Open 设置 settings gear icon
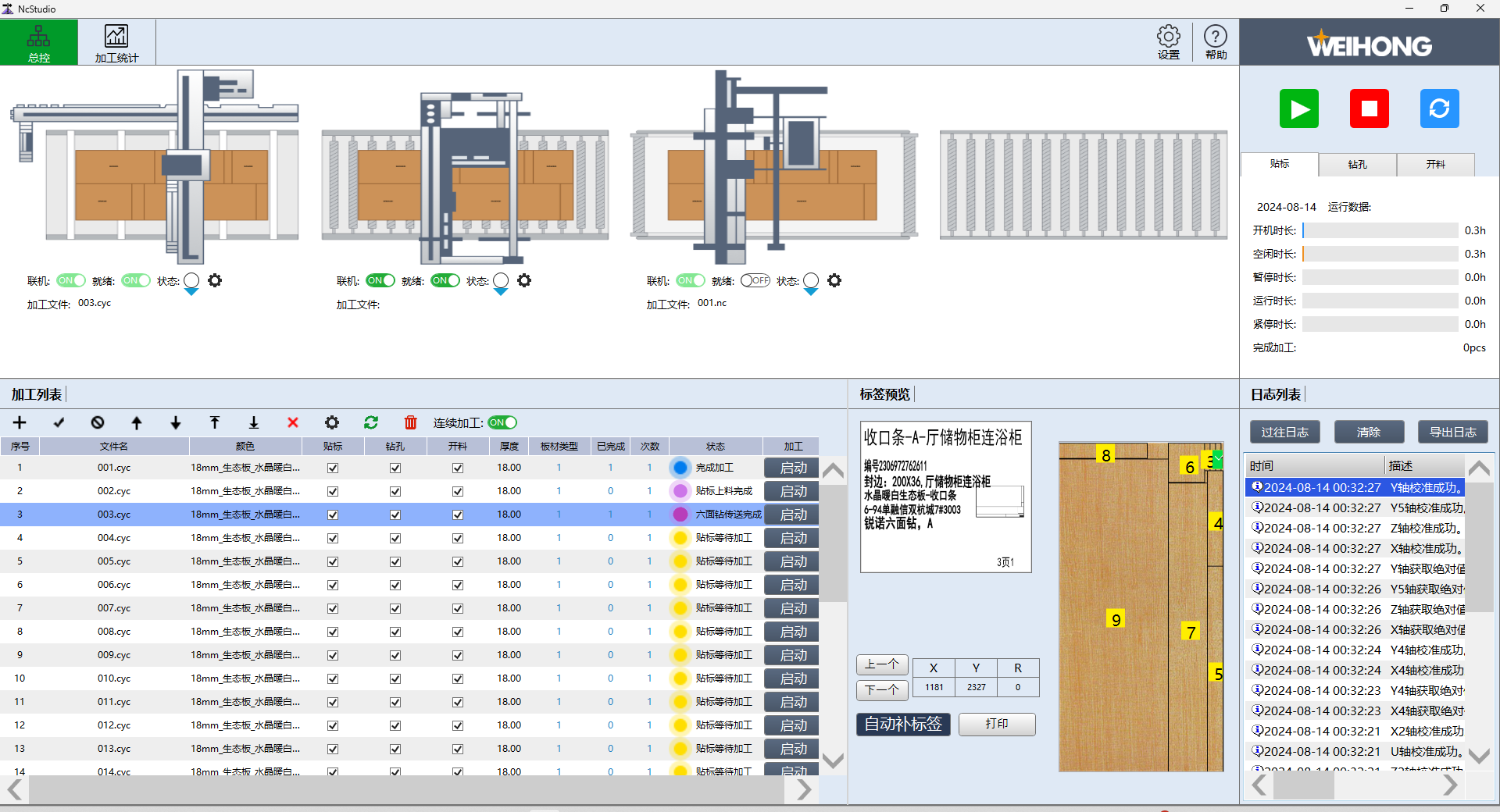 (1168, 42)
